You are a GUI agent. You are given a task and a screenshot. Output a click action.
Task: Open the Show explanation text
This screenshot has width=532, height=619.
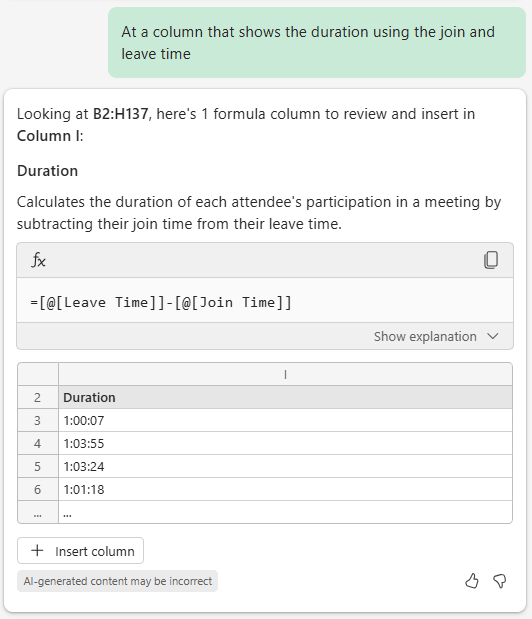click(x=425, y=336)
